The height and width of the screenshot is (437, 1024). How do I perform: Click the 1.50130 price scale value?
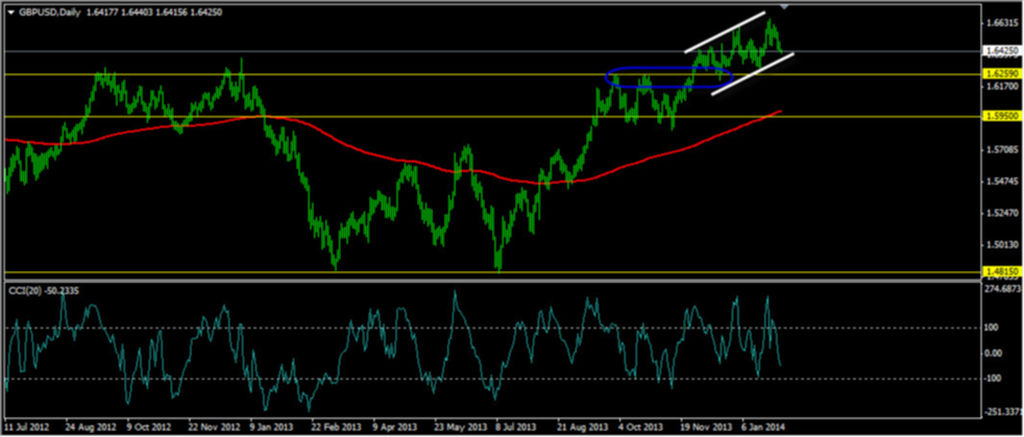pos(1000,245)
